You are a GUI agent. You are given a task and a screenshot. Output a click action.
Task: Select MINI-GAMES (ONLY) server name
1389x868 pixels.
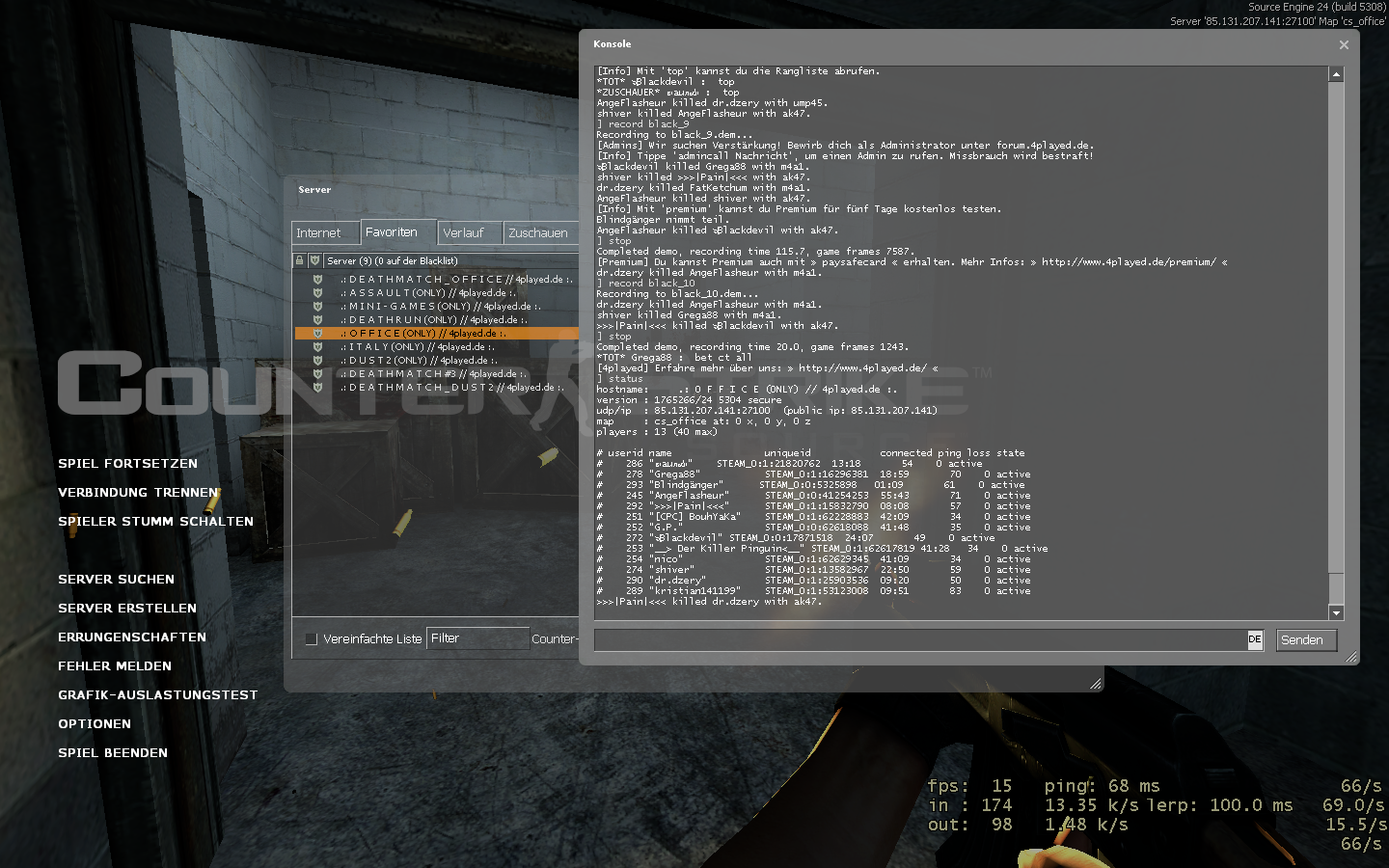tap(440, 307)
